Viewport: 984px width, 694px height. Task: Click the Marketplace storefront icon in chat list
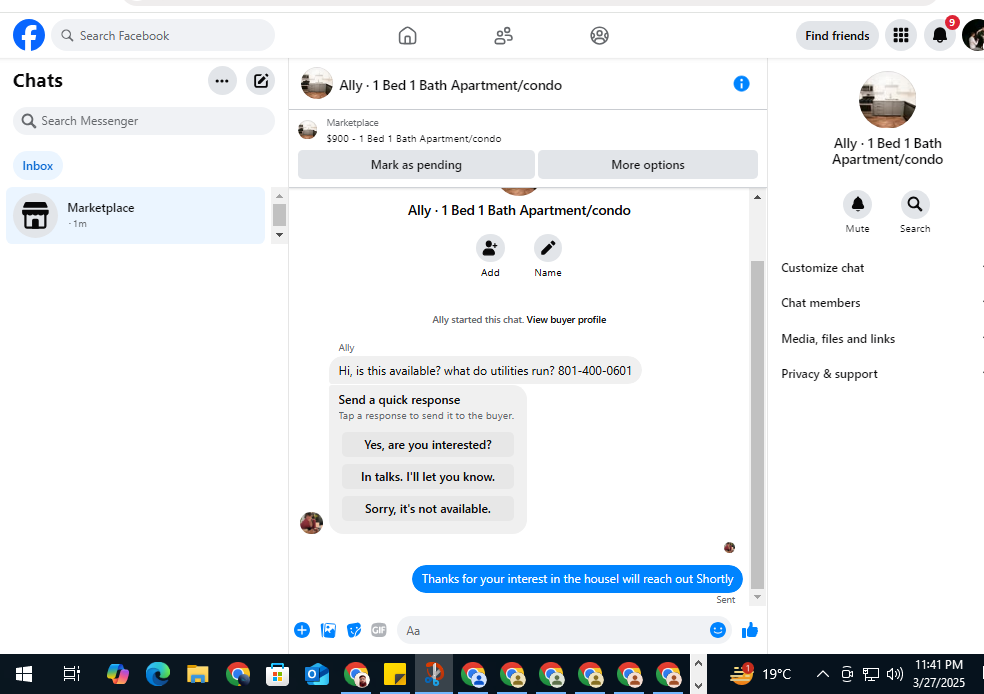(35, 215)
